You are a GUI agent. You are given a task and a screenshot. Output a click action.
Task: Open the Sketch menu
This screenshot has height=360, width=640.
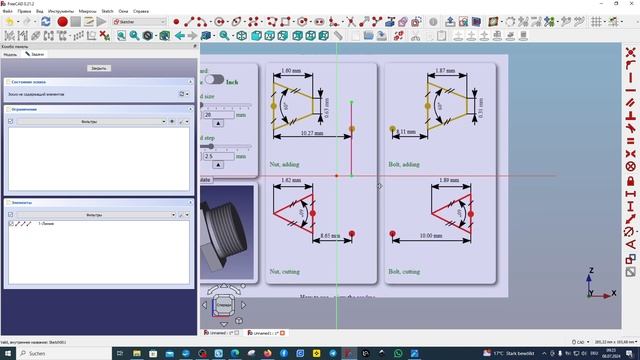107,11
